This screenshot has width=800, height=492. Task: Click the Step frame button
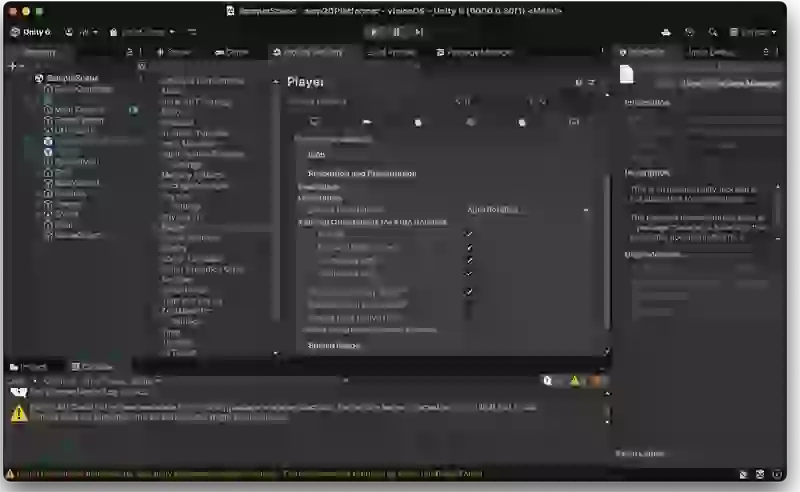(x=418, y=32)
